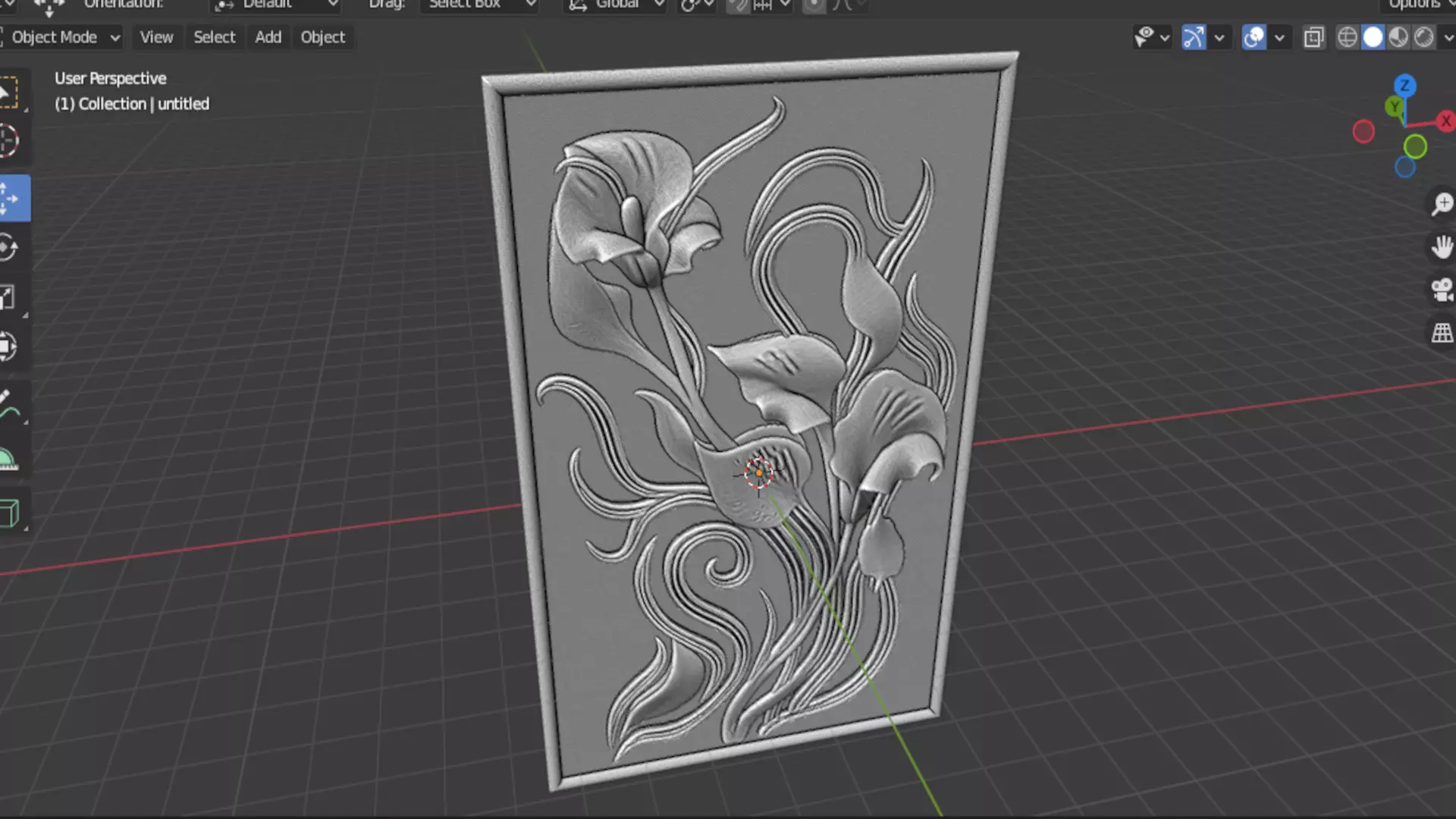This screenshot has height=819, width=1456.
Task: Open the View menu
Action: [156, 37]
